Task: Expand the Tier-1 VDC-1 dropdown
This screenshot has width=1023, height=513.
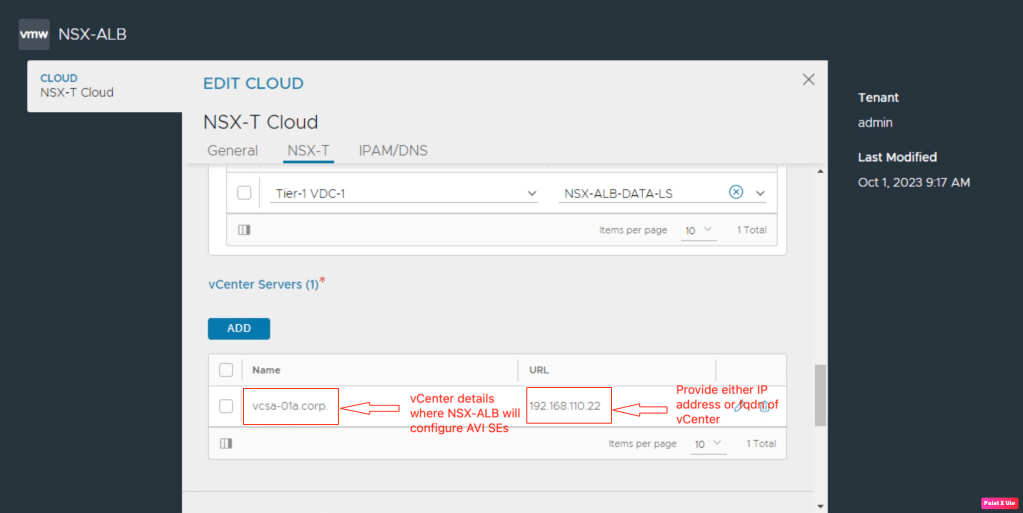Action: 530,193
